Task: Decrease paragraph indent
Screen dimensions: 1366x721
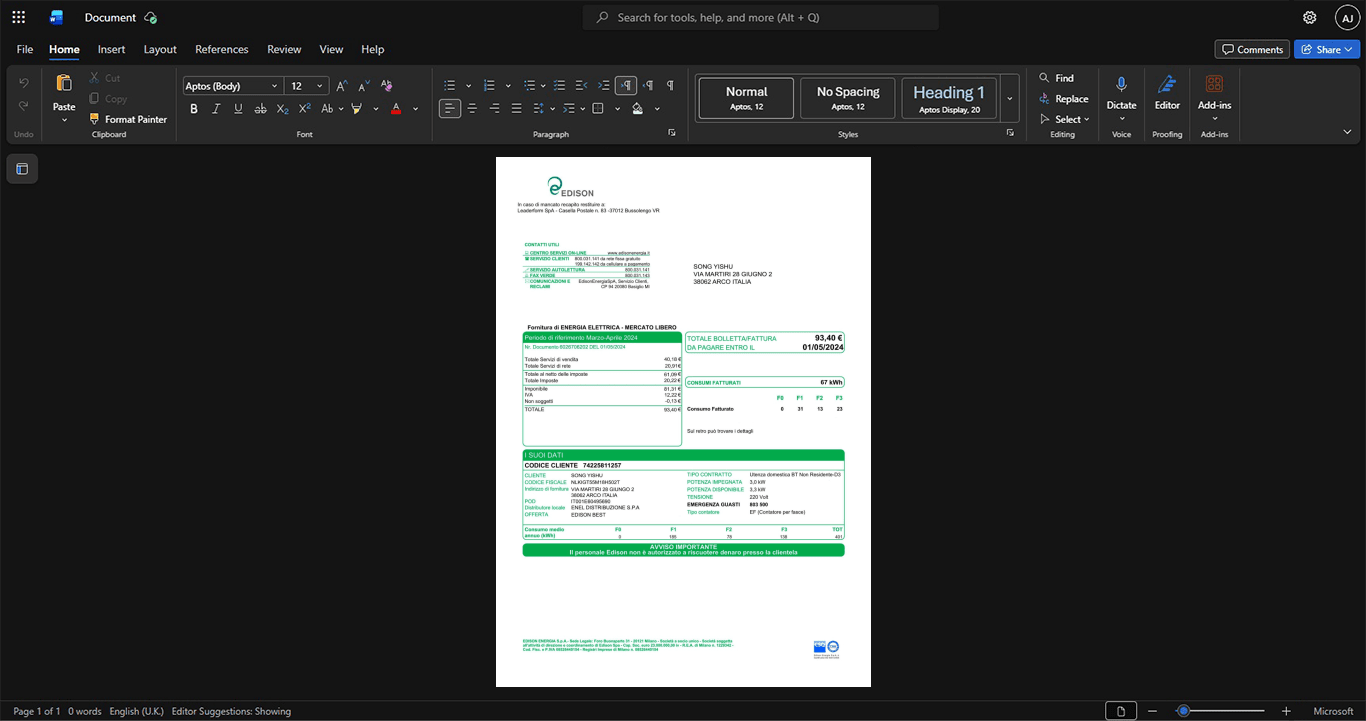Action: click(x=581, y=86)
